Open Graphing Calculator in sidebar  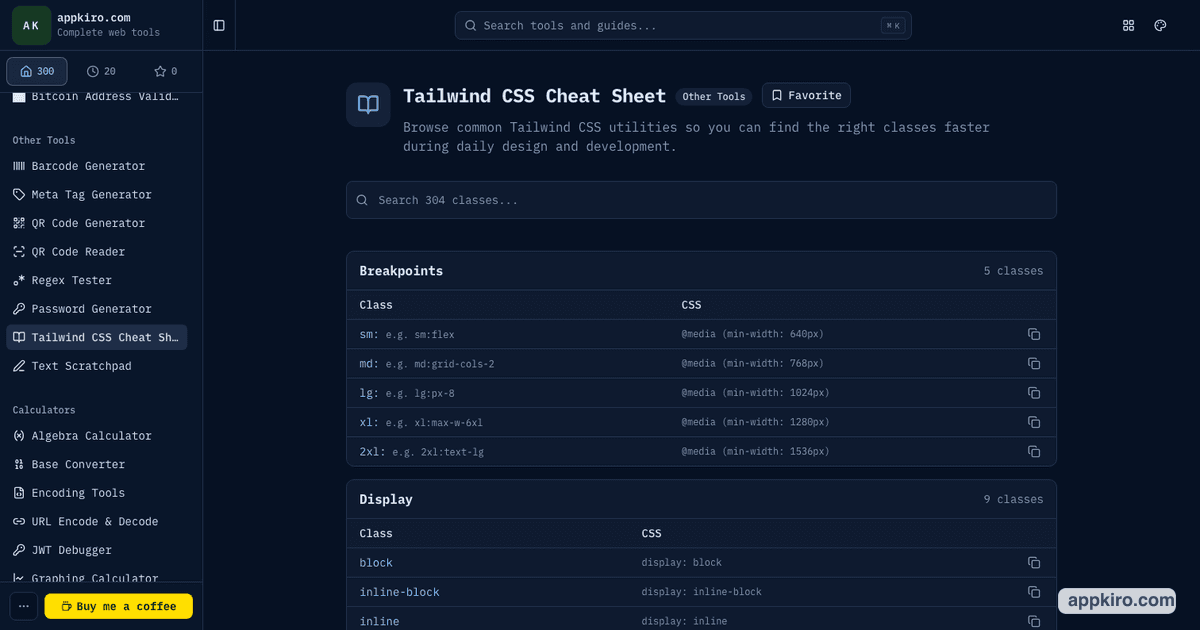pos(97,578)
